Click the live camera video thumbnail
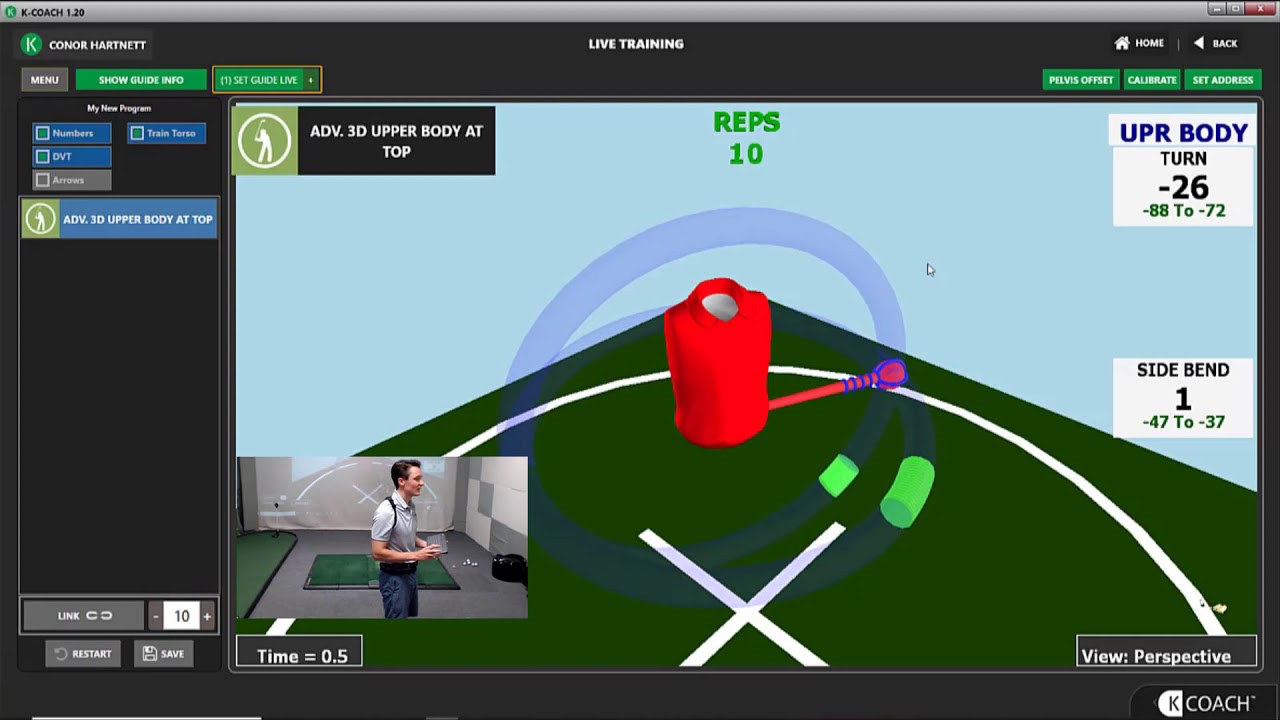This screenshot has height=720, width=1280. coord(382,538)
